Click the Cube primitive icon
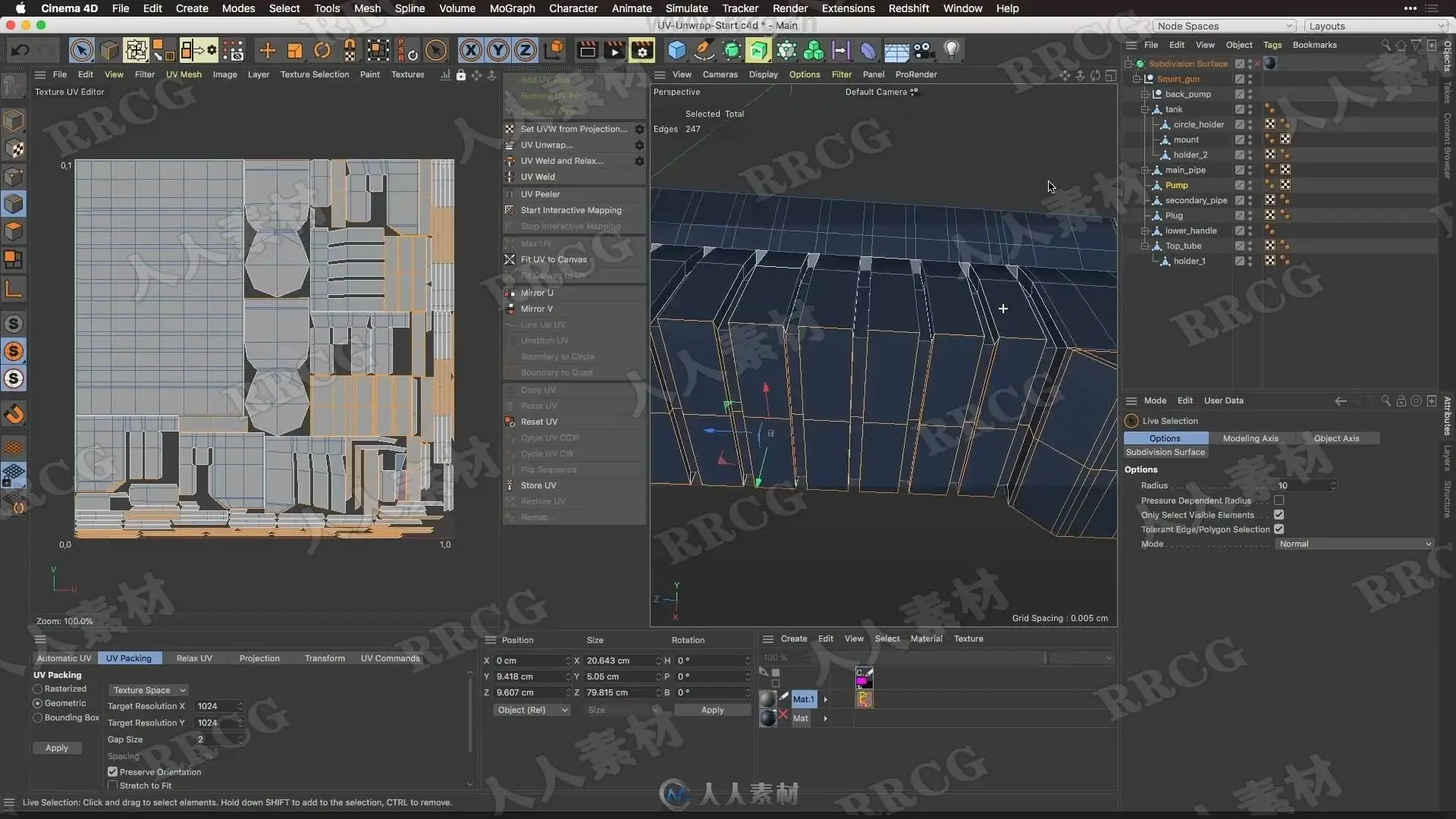This screenshot has width=1456, height=819. coord(676,51)
